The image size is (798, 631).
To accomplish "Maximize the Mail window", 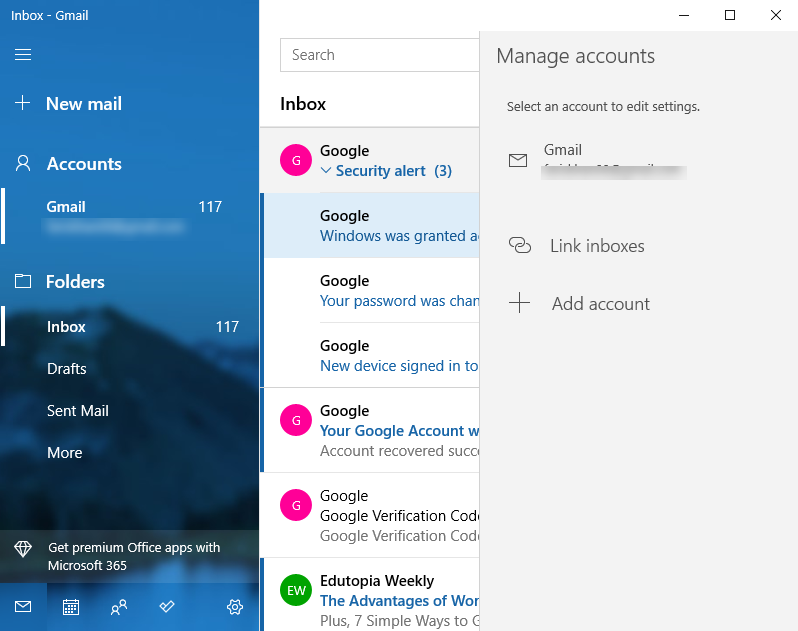I will pos(730,15).
